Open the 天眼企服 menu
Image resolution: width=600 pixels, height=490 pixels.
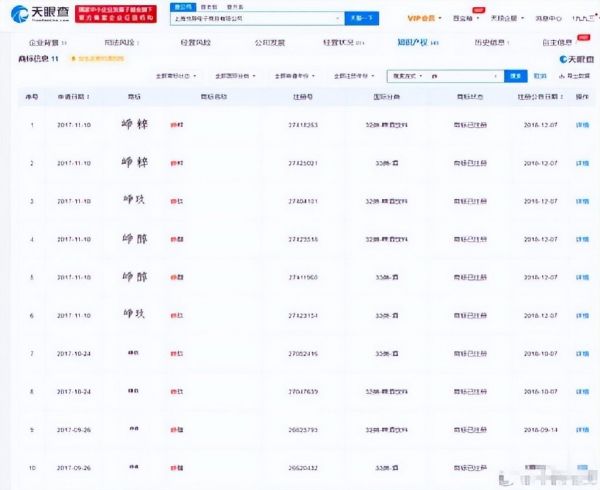coord(507,18)
